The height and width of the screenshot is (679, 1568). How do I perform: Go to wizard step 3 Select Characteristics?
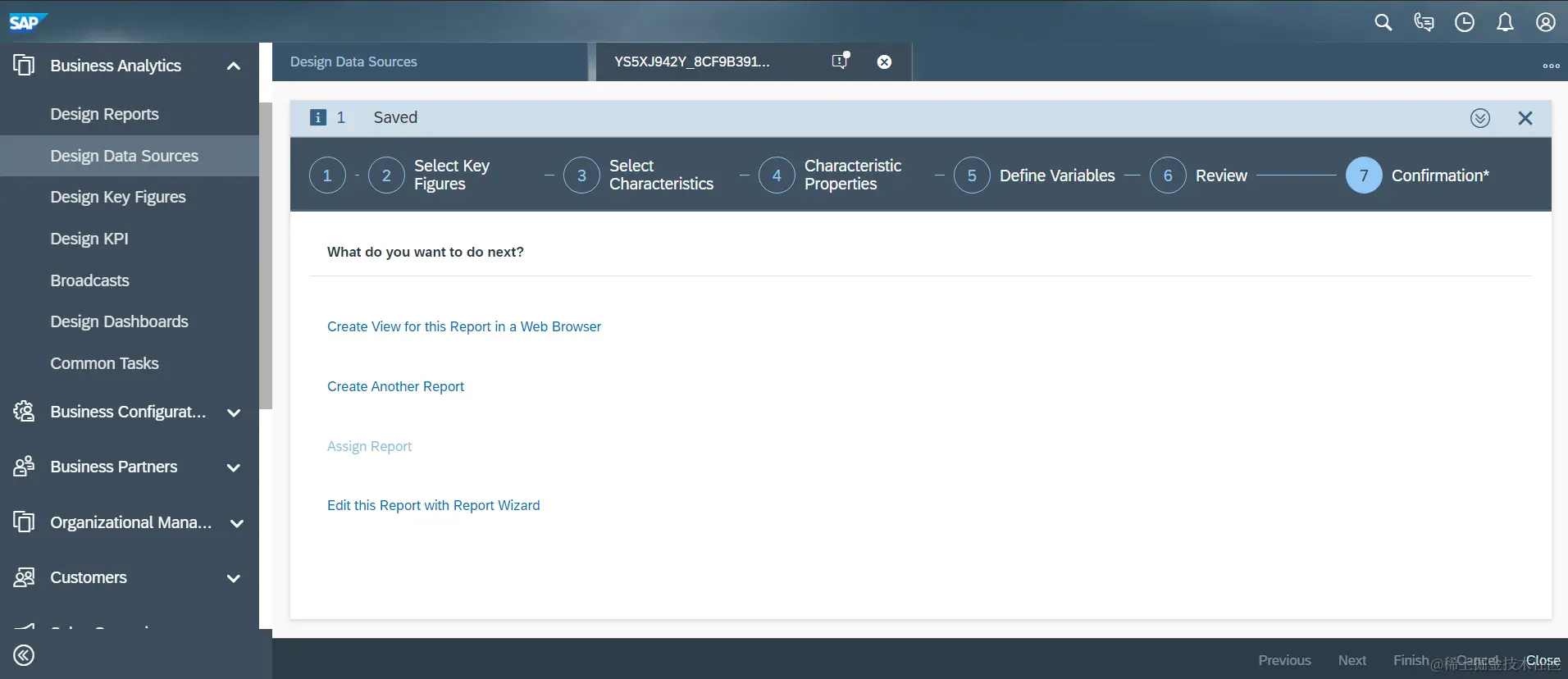click(x=581, y=175)
